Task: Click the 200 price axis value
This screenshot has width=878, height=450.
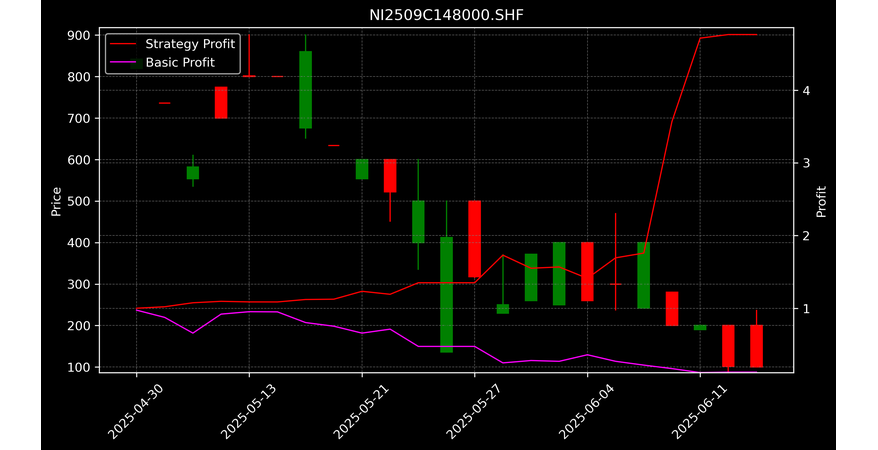Action: click(x=79, y=326)
